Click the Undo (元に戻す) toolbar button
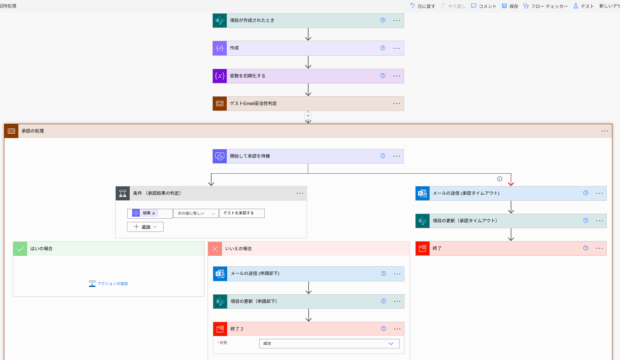 point(422,6)
